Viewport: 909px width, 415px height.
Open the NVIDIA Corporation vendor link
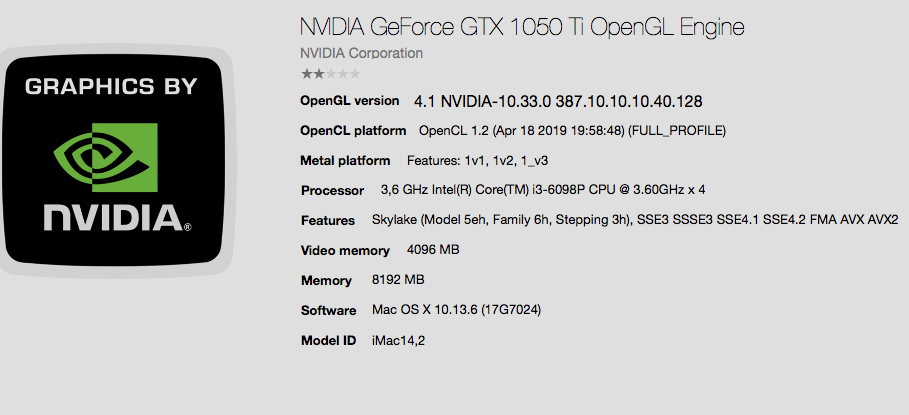[x=361, y=53]
